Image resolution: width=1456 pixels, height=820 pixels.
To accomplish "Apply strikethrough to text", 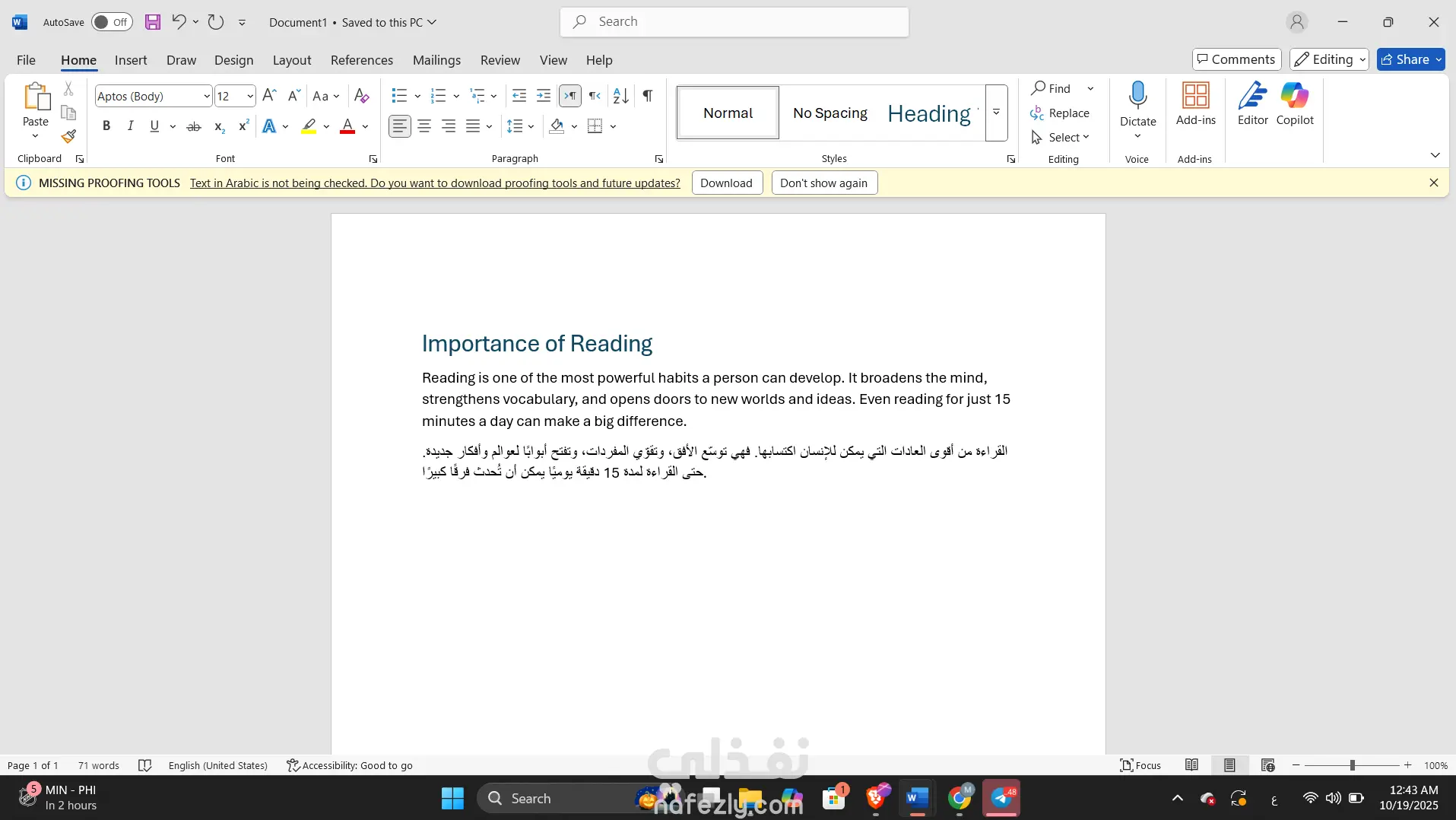I will (194, 126).
